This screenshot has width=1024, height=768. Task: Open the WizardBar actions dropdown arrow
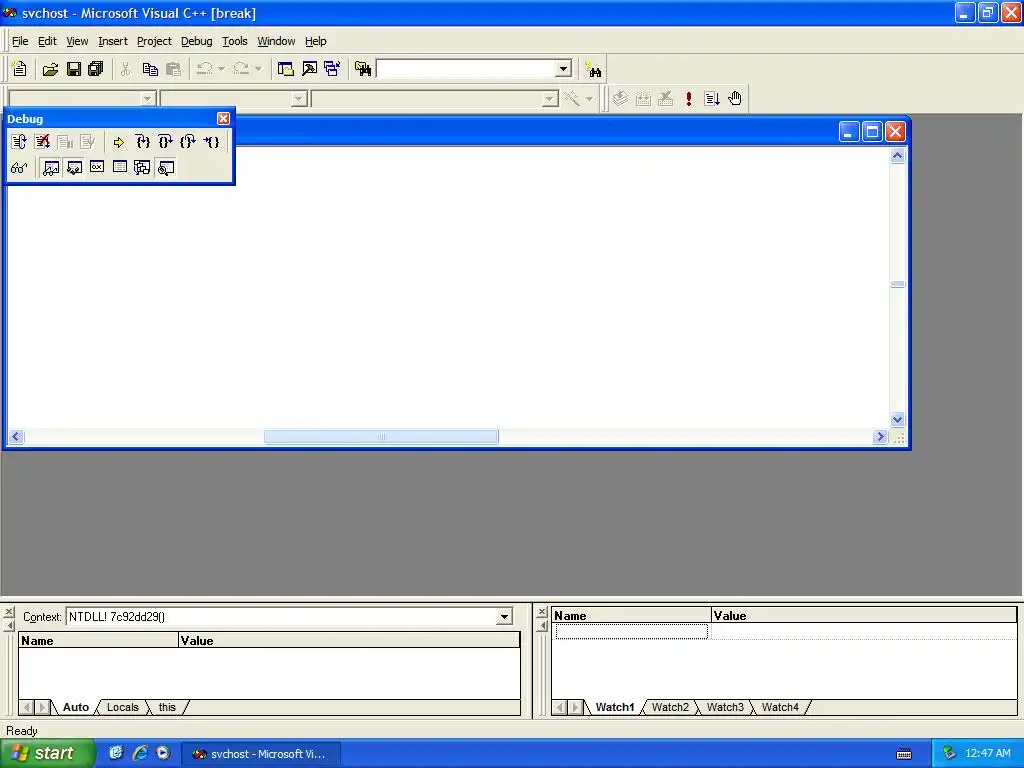pyautogui.click(x=589, y=99)
